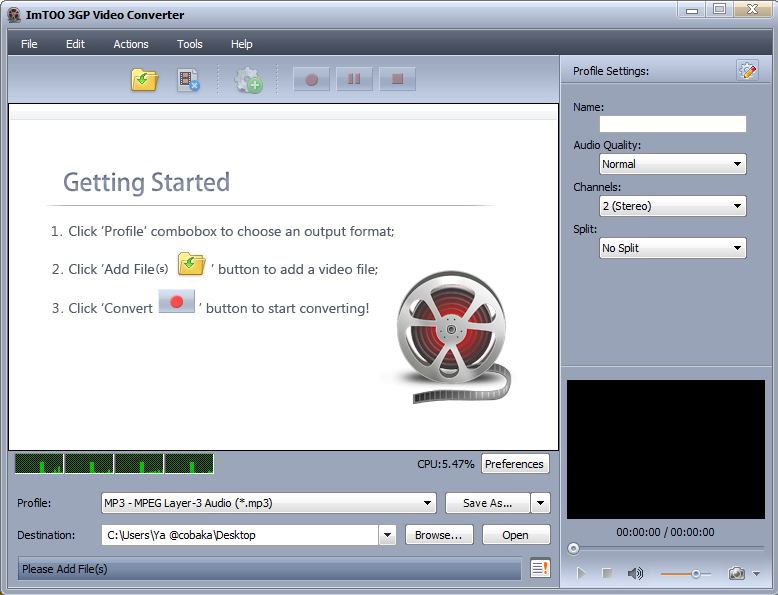Click the red Convert toolbar button
The height and width of the screenshot is (595, 778).
312,79
